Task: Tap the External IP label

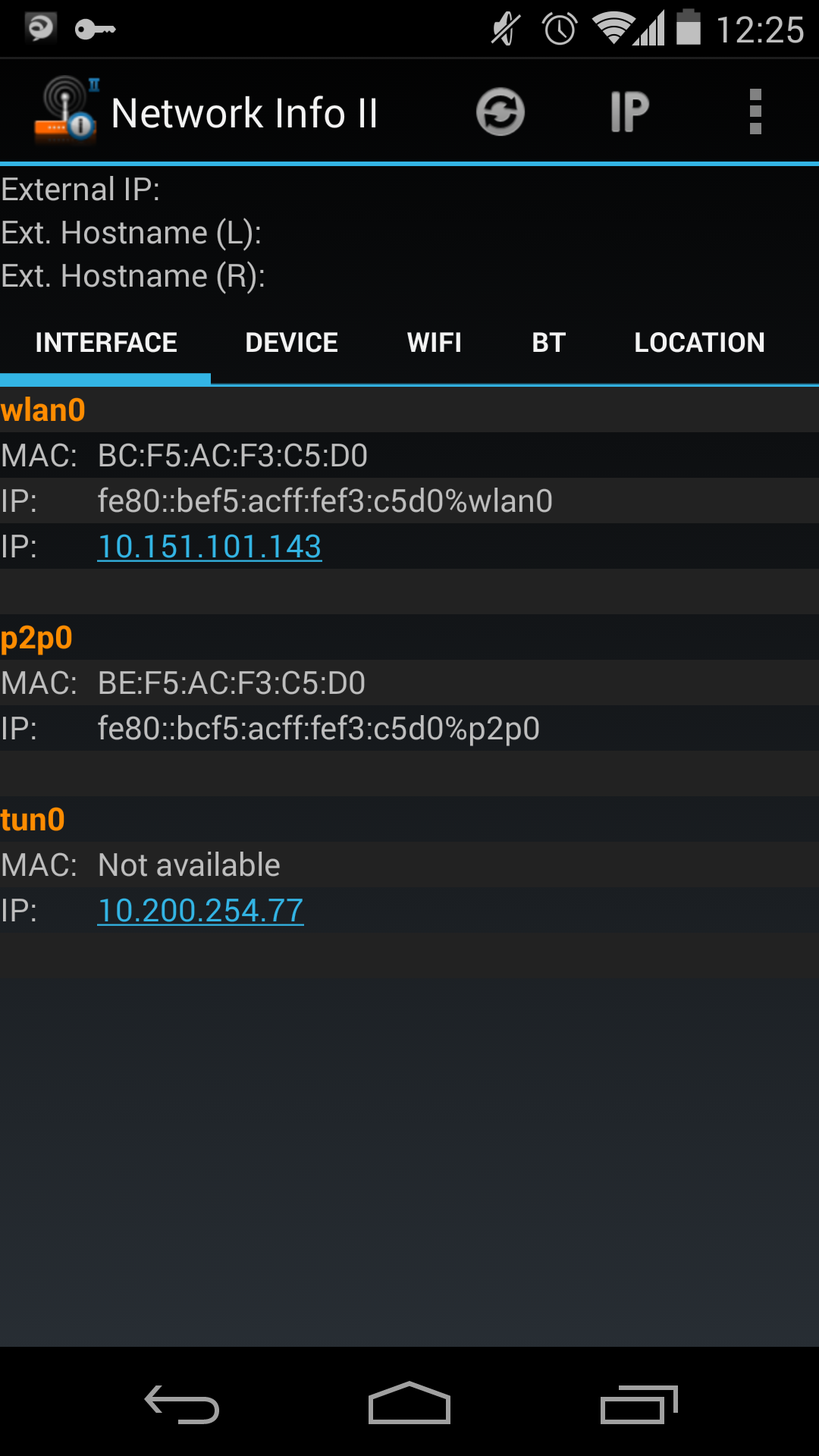Action: click(x=80, y=190)
